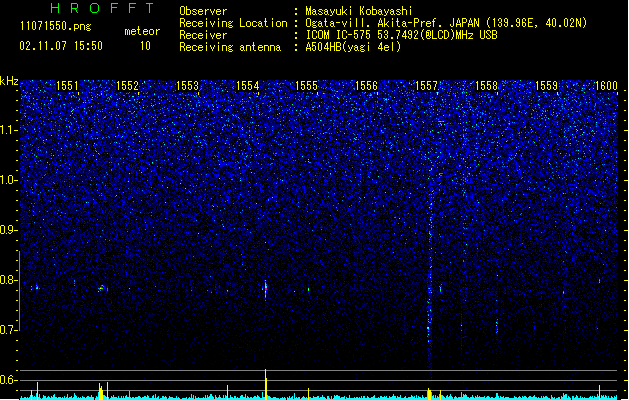The image size is (629, 400).
Task: Click the meteor echo near 1600 at 0.8 kHz
Action: (599, 281)
